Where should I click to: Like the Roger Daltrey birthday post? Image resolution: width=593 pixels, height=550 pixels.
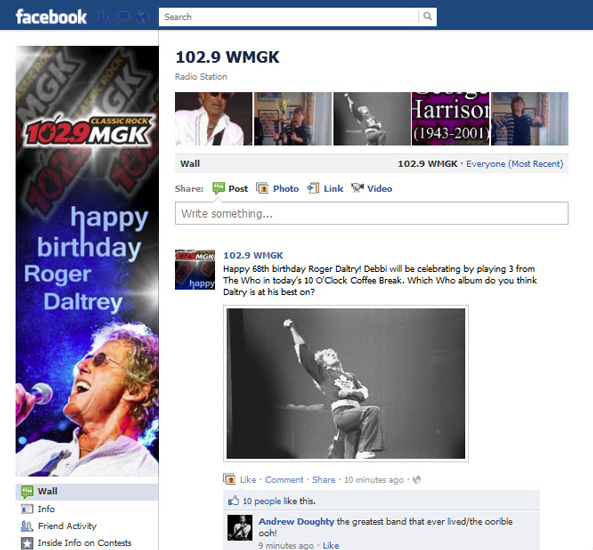pos(248,480)
